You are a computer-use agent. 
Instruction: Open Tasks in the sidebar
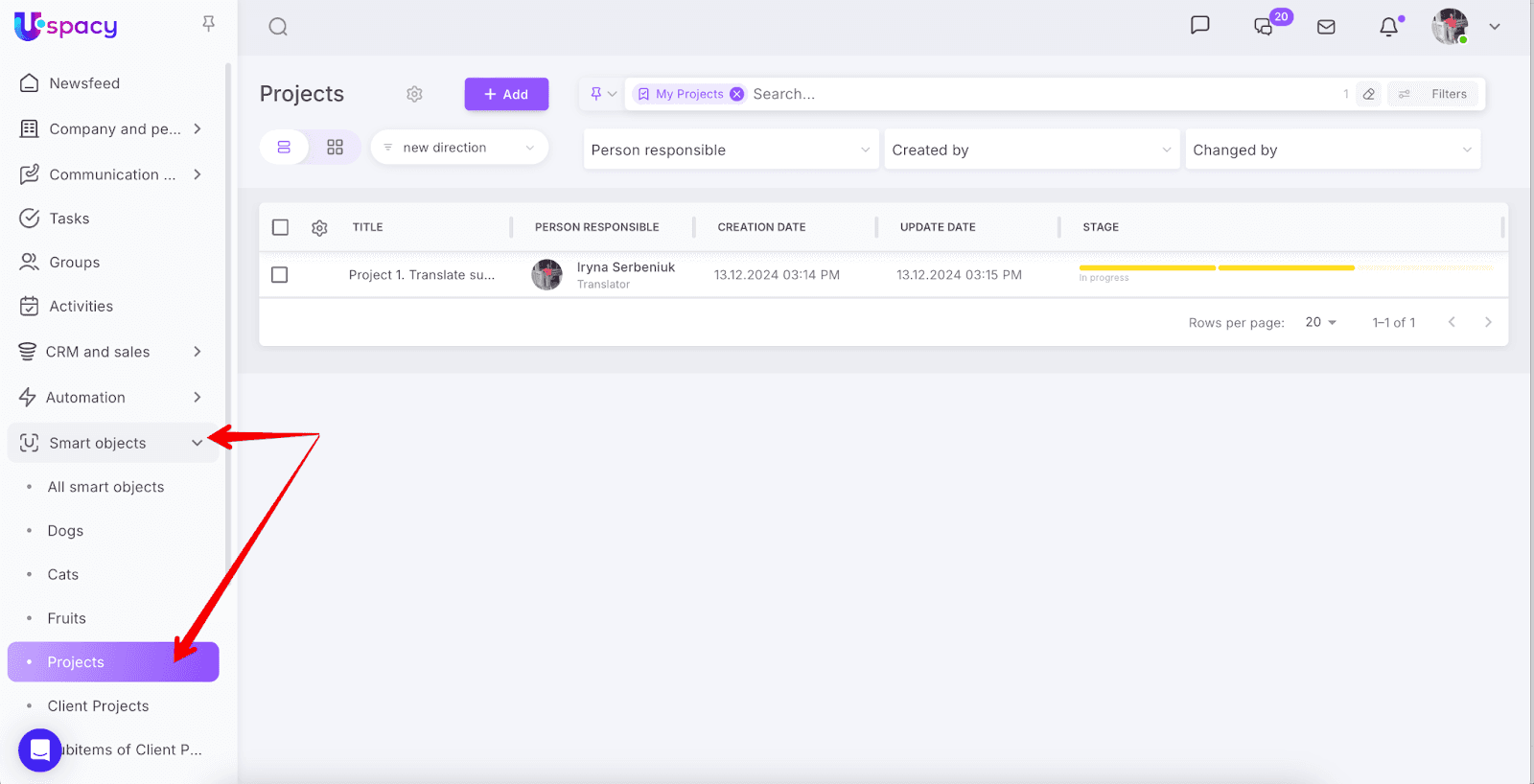[69, 219]
